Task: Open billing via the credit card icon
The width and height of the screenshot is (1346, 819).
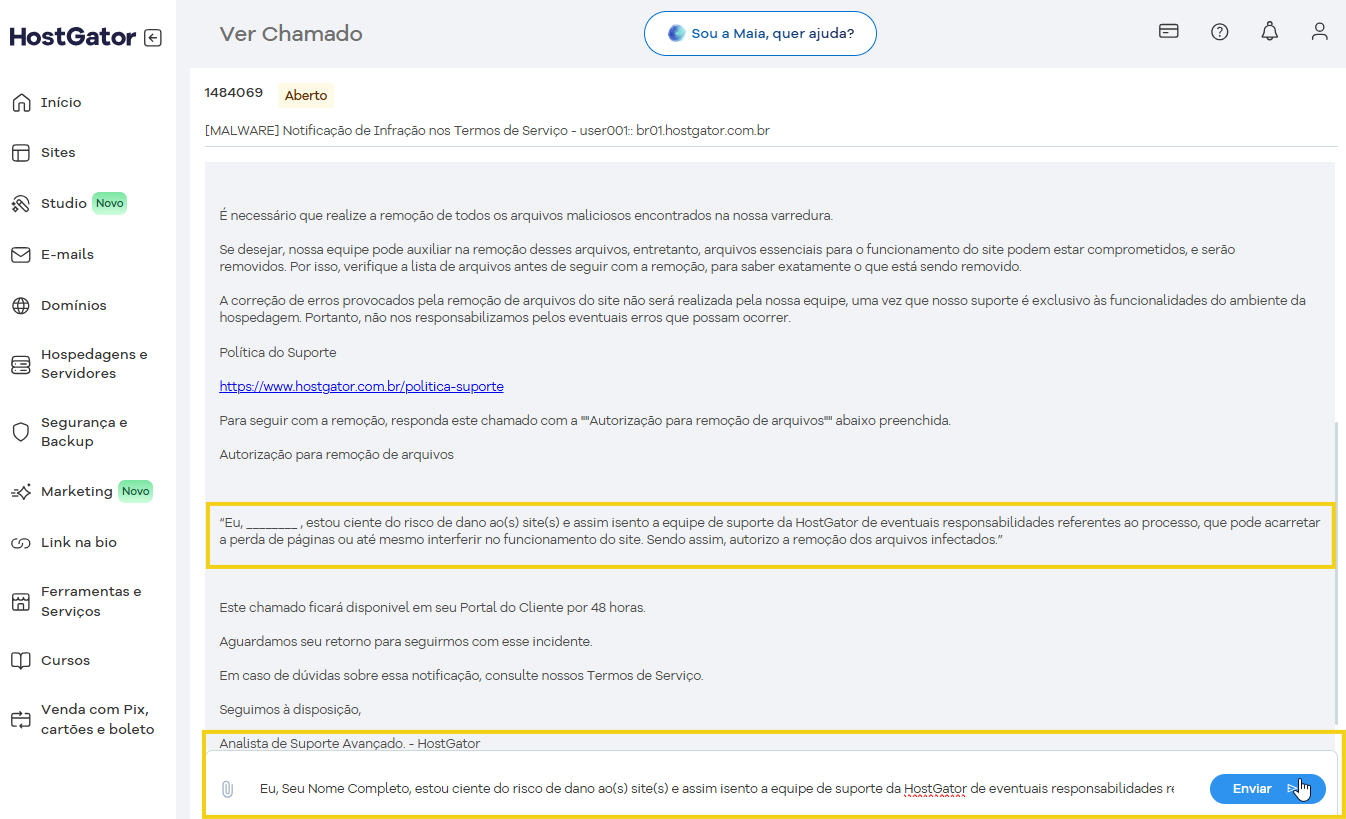Action: (1168, 31)
